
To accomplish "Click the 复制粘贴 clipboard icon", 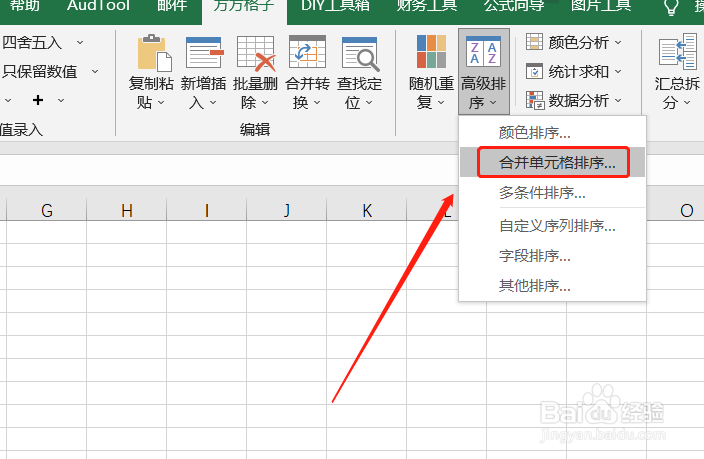I will click(154, 53).
